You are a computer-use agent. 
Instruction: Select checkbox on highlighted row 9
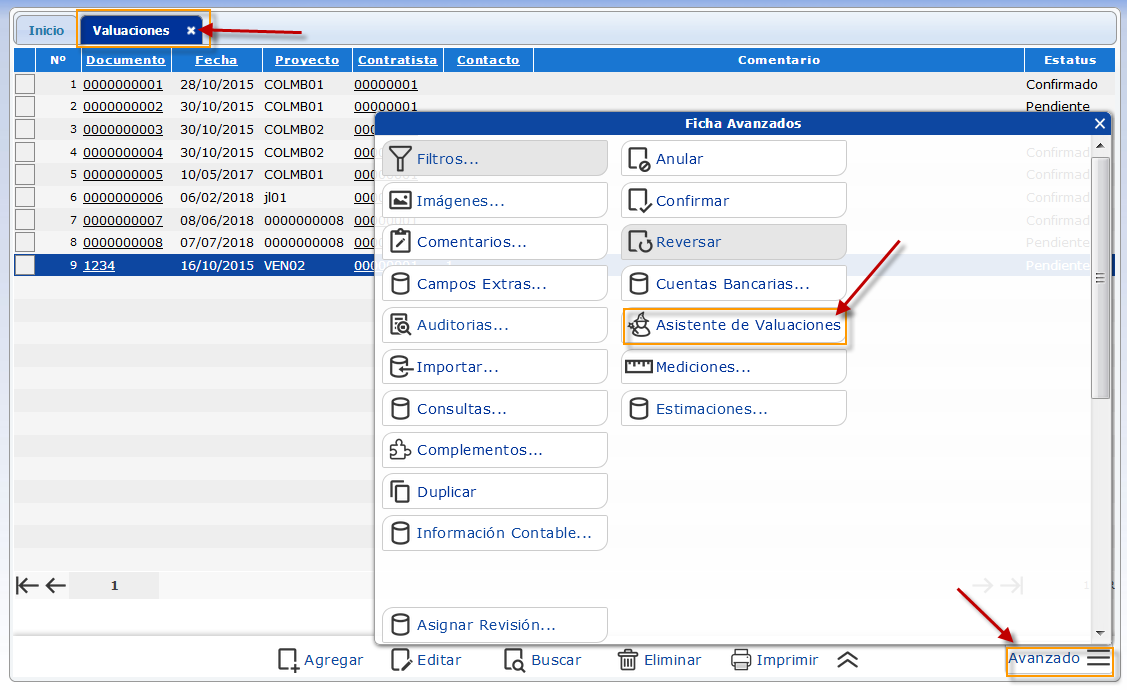(25, 266)
